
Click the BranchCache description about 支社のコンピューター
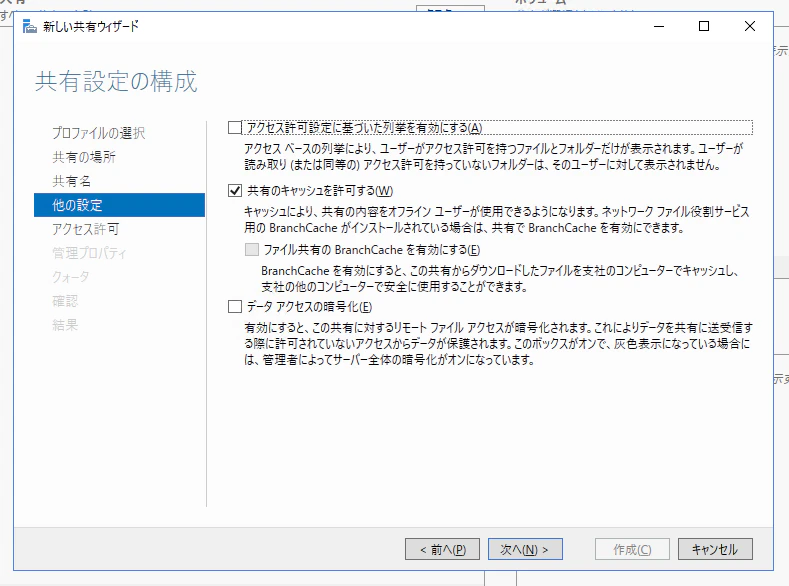pos(500,279)
